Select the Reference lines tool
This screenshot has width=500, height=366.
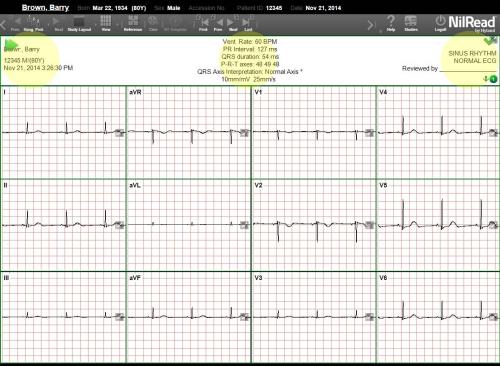click(133, 23)
